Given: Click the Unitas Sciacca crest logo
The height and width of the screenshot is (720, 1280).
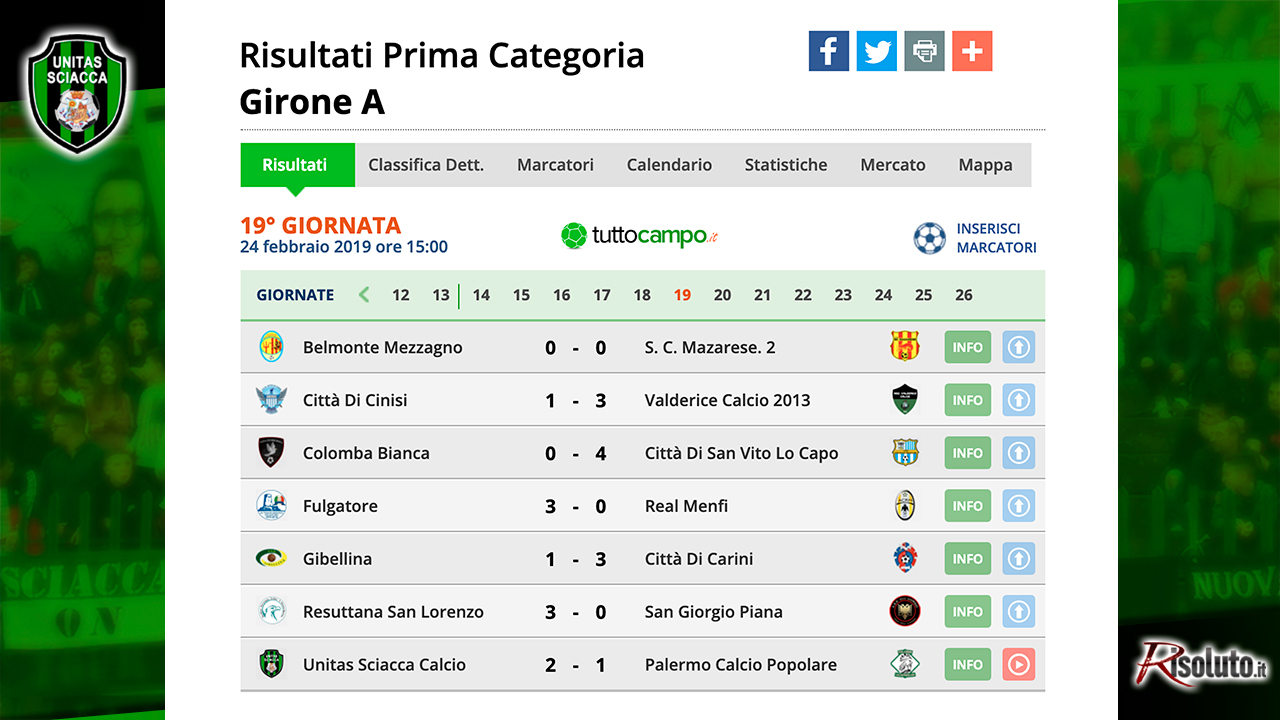Looking at the screenshot, I should coord(77,93).
